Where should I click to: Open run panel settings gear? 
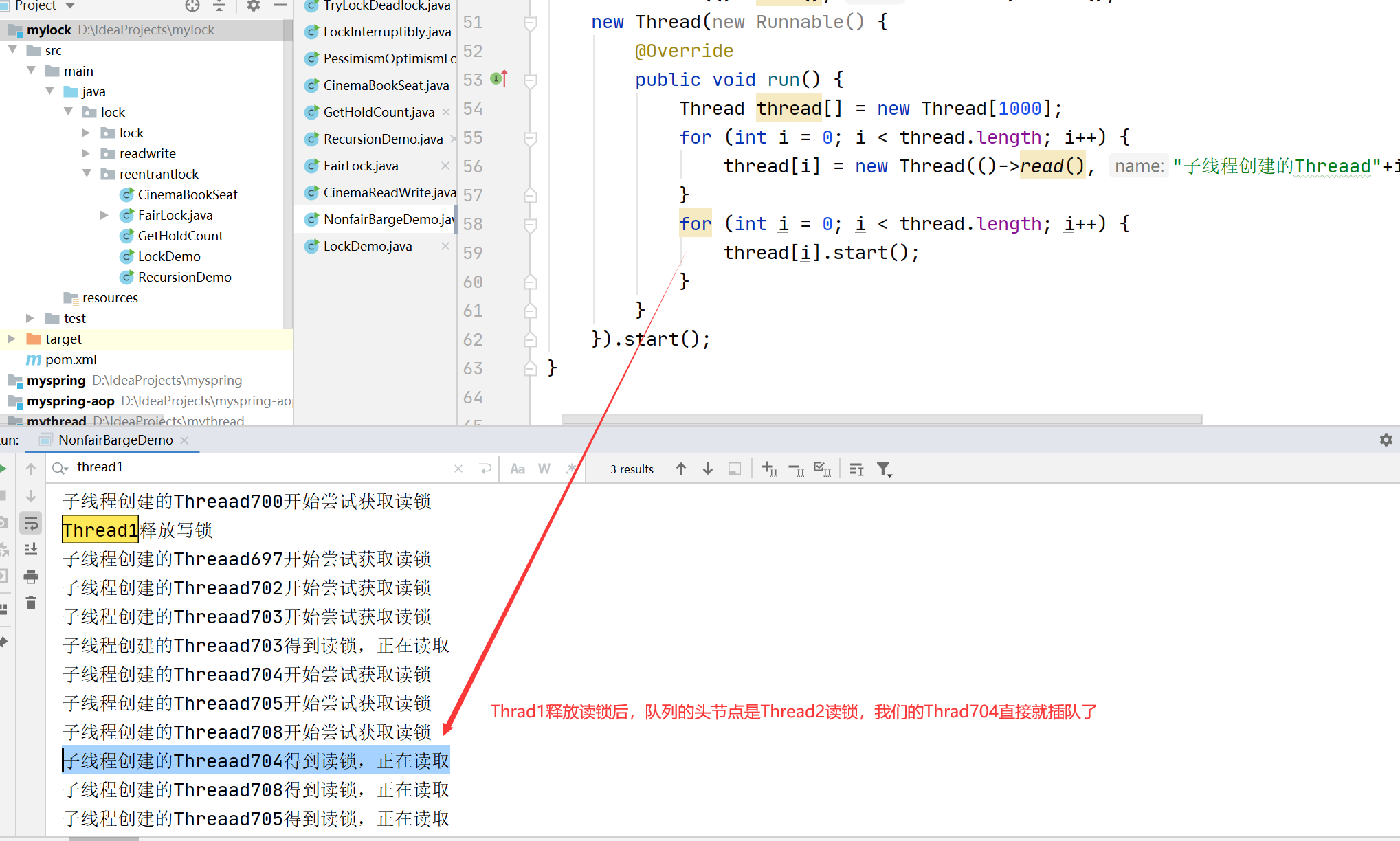(x=1386, y=440)
